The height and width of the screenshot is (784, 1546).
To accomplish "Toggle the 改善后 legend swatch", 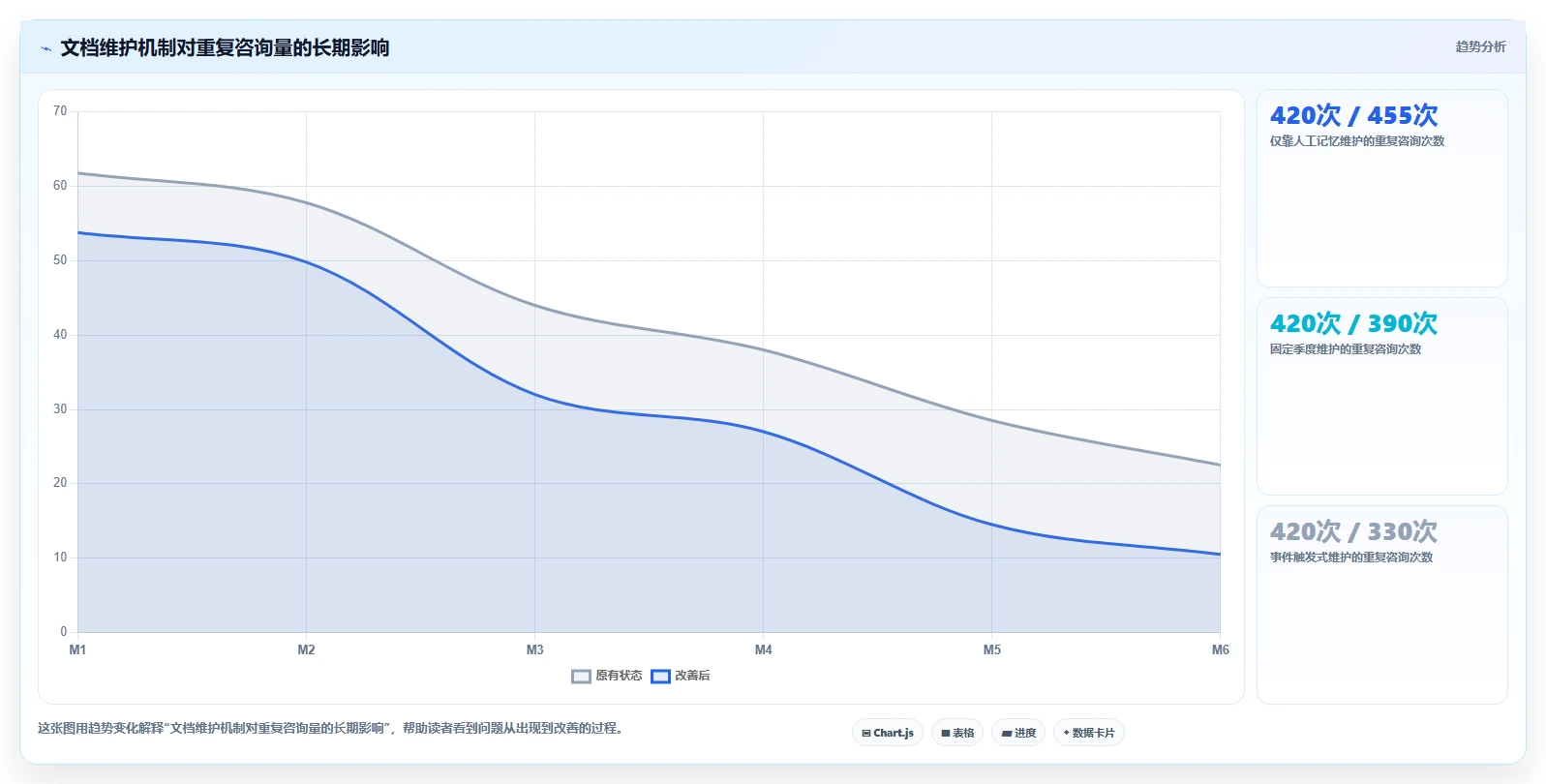I will 660,677.
